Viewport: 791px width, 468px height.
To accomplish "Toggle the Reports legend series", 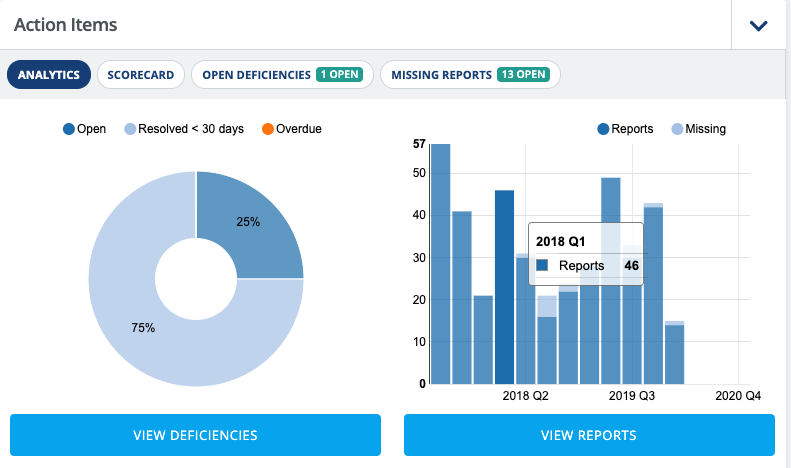I will click(x=625, y=129).
